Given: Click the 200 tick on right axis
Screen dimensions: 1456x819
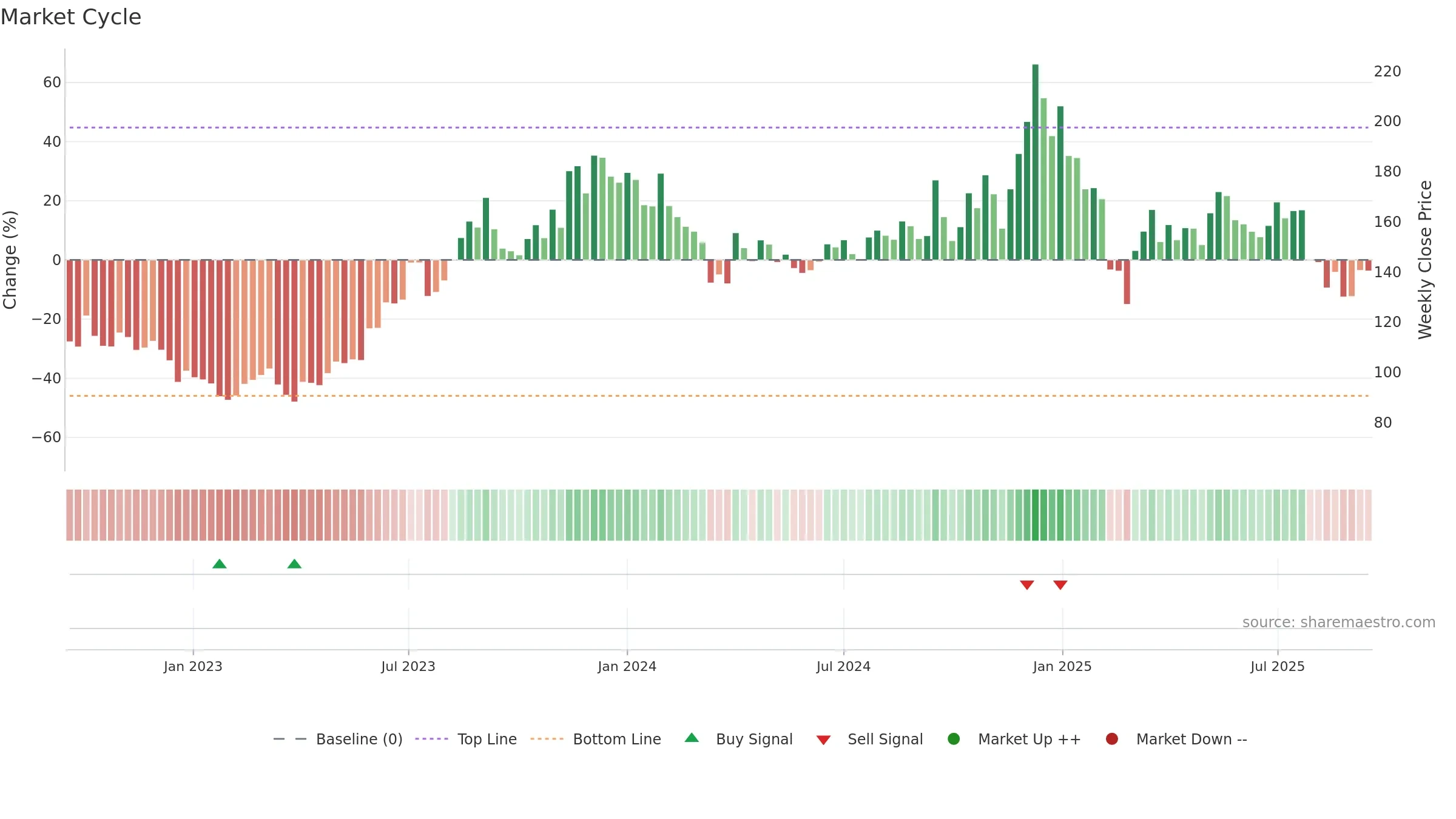Looking at the screenshot, I should coord(1387,121).
